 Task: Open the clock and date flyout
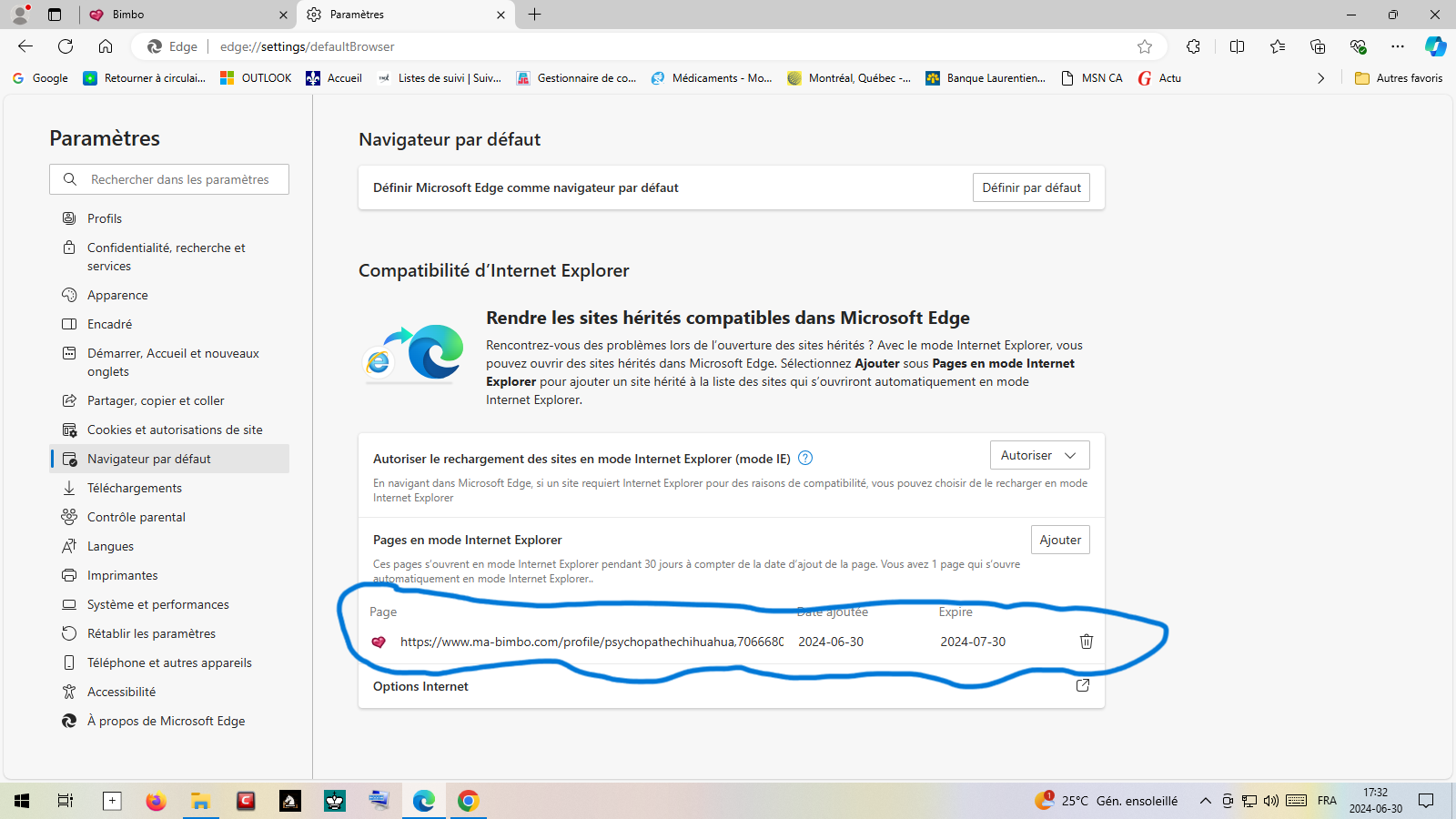click(x=1376, y=801)
